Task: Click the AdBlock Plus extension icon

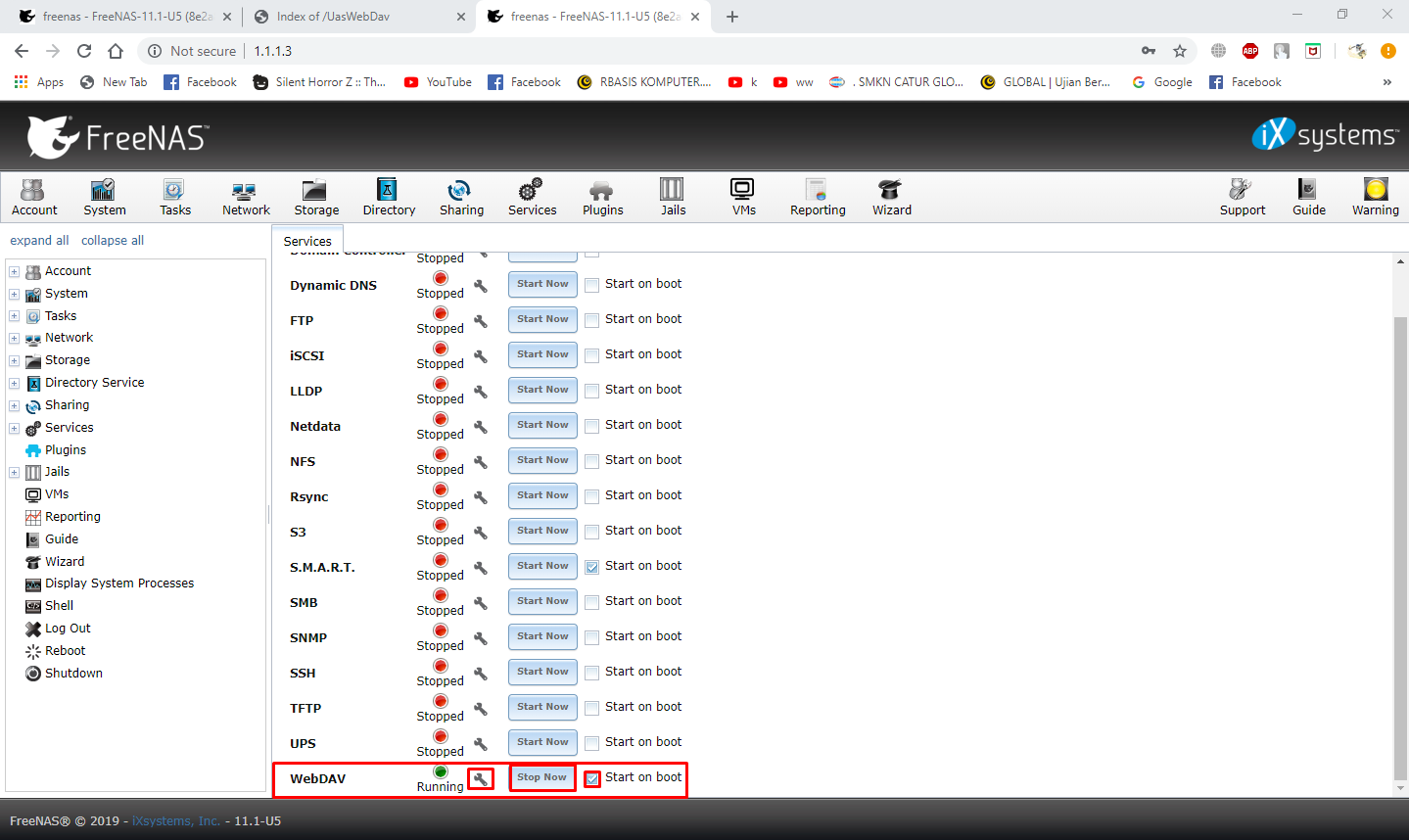Action: [1250, 51]
